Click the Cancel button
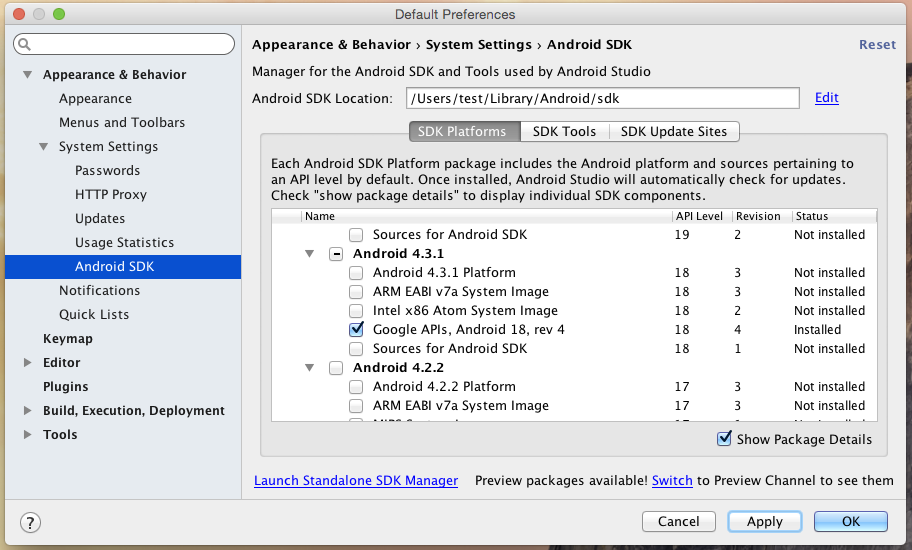Viewport: 912px width, 550px height. coord(679,522)
